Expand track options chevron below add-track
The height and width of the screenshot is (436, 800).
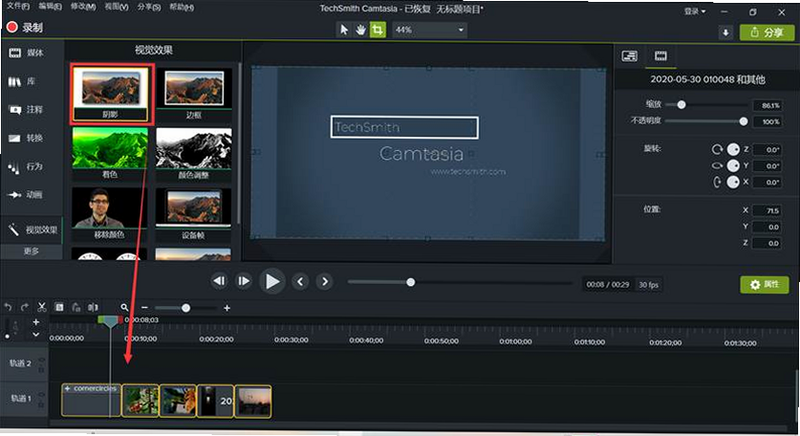[x=36, y=335]
